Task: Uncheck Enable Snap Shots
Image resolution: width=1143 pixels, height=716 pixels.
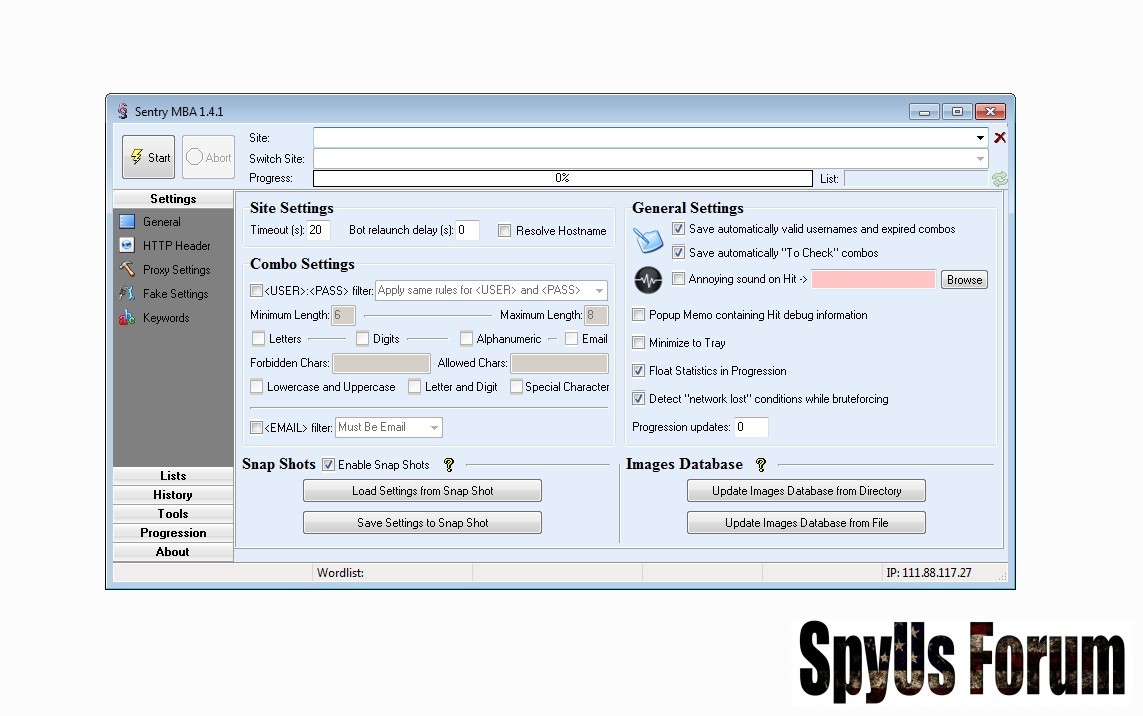Action: (x=328, y=465)
